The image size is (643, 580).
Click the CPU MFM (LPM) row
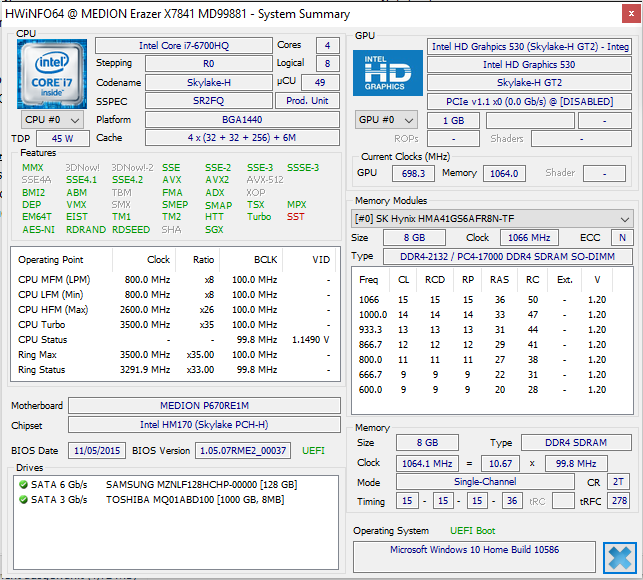[x=174, y=280]
